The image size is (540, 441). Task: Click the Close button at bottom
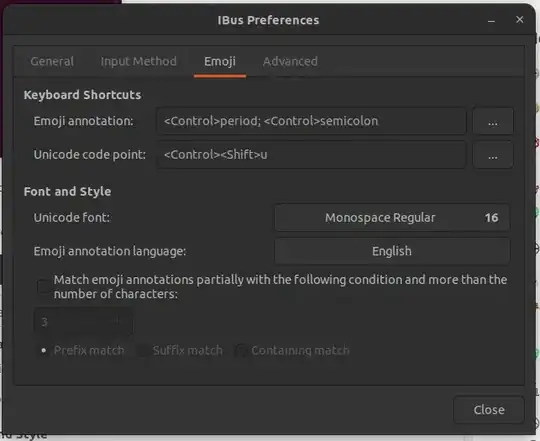(x=489, y=410)
